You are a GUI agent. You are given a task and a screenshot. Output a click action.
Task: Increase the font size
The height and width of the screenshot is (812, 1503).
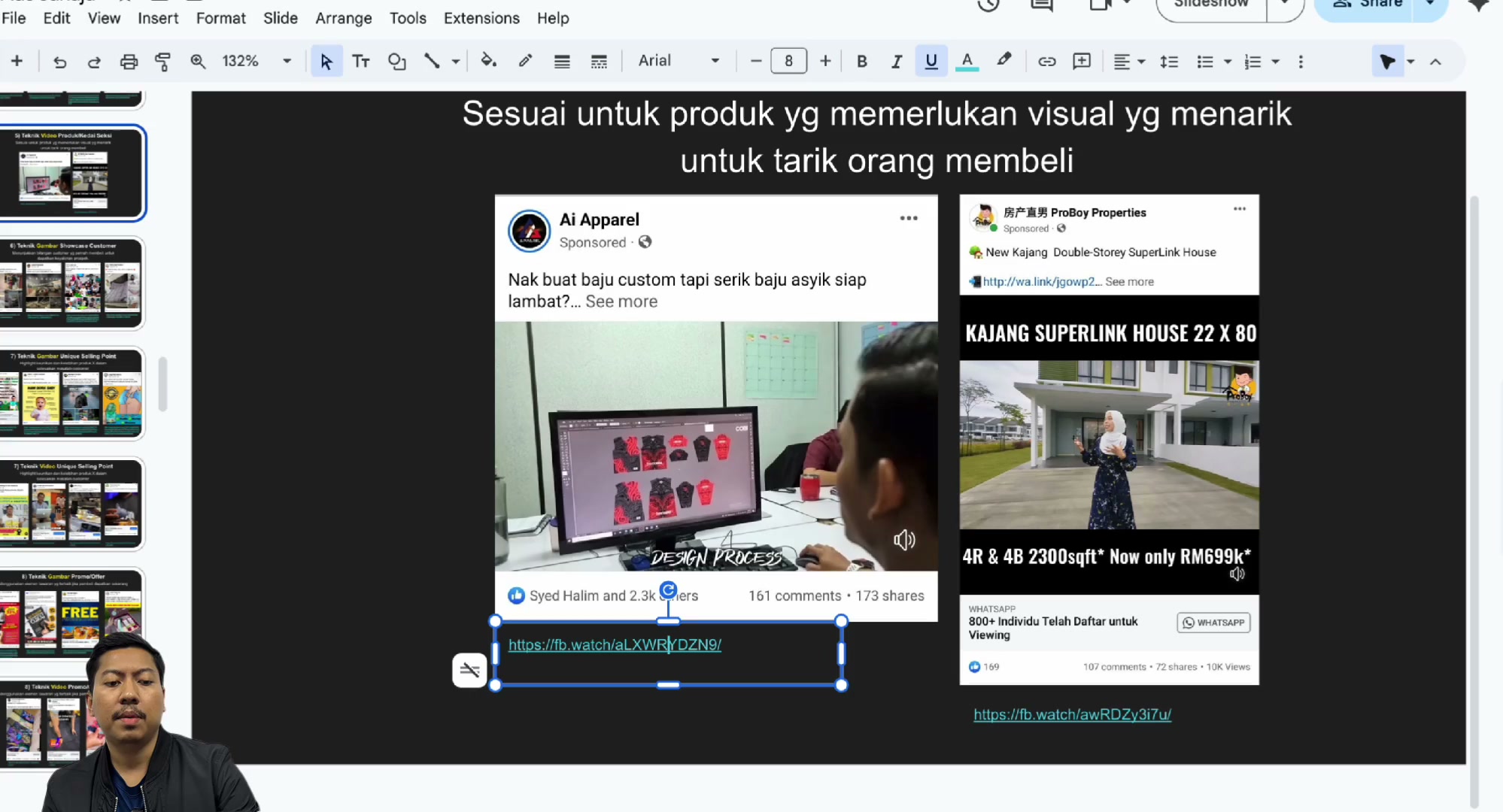[x=825, y=62]
